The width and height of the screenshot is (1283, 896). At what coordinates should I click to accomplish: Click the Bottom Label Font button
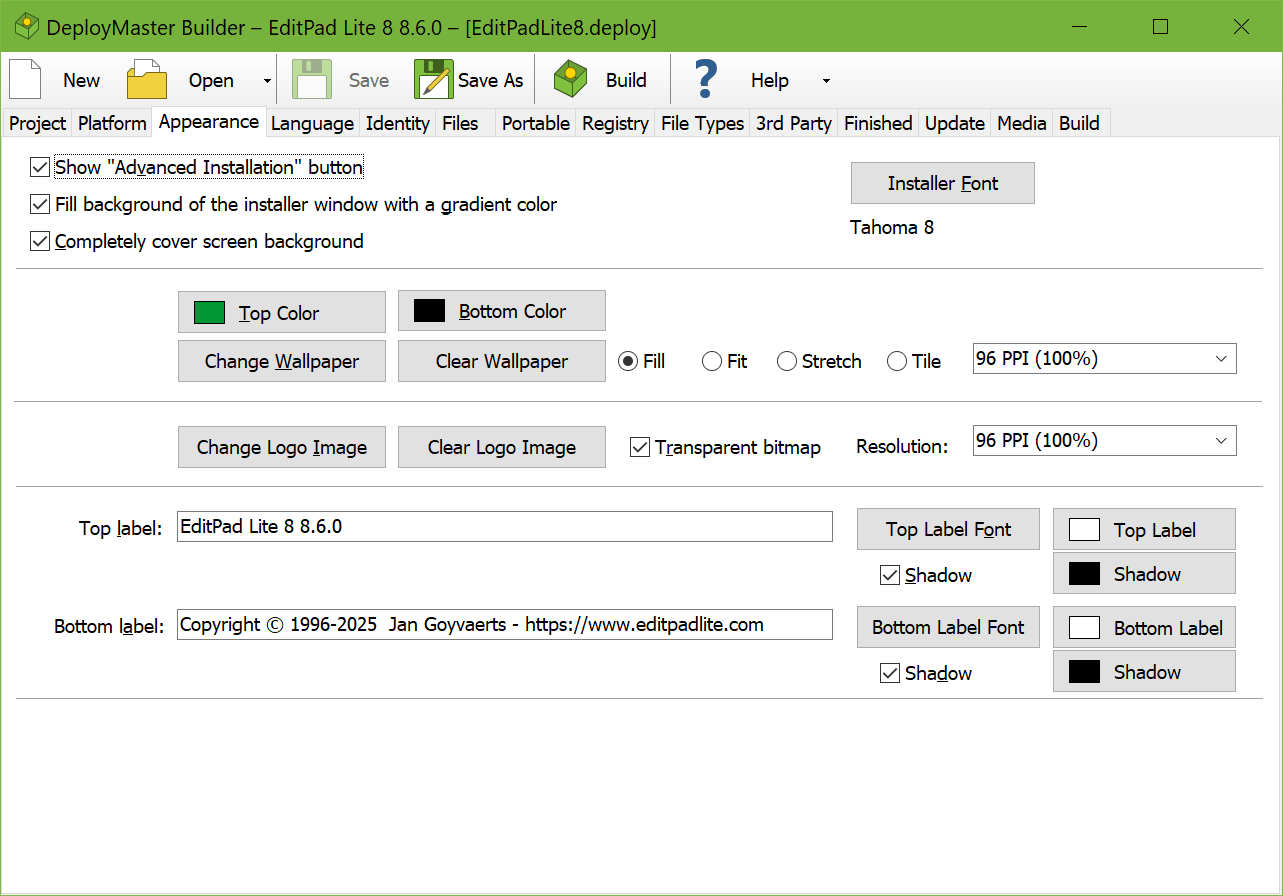(x=948, y=627)
